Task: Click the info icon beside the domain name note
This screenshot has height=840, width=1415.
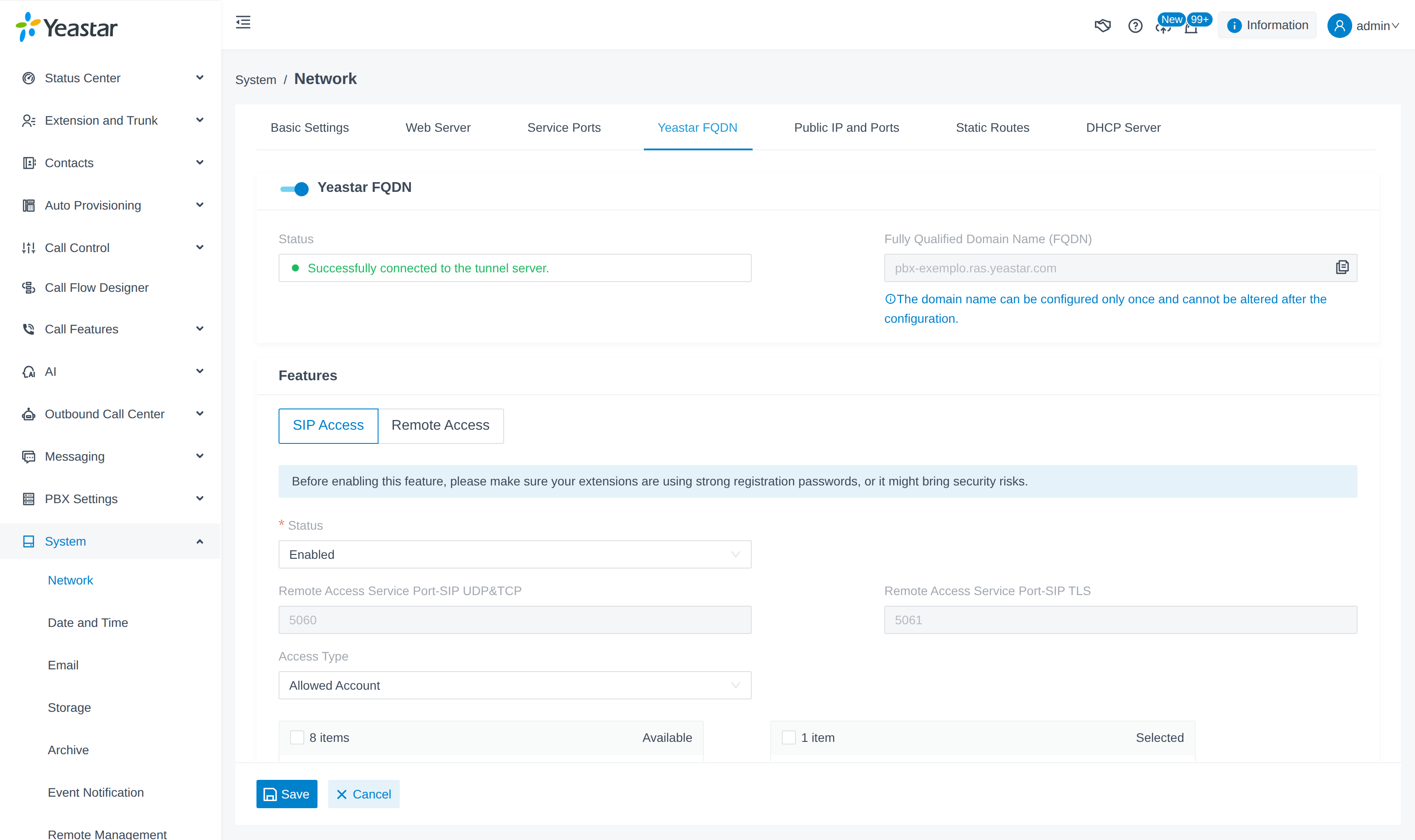Action: 890,299
